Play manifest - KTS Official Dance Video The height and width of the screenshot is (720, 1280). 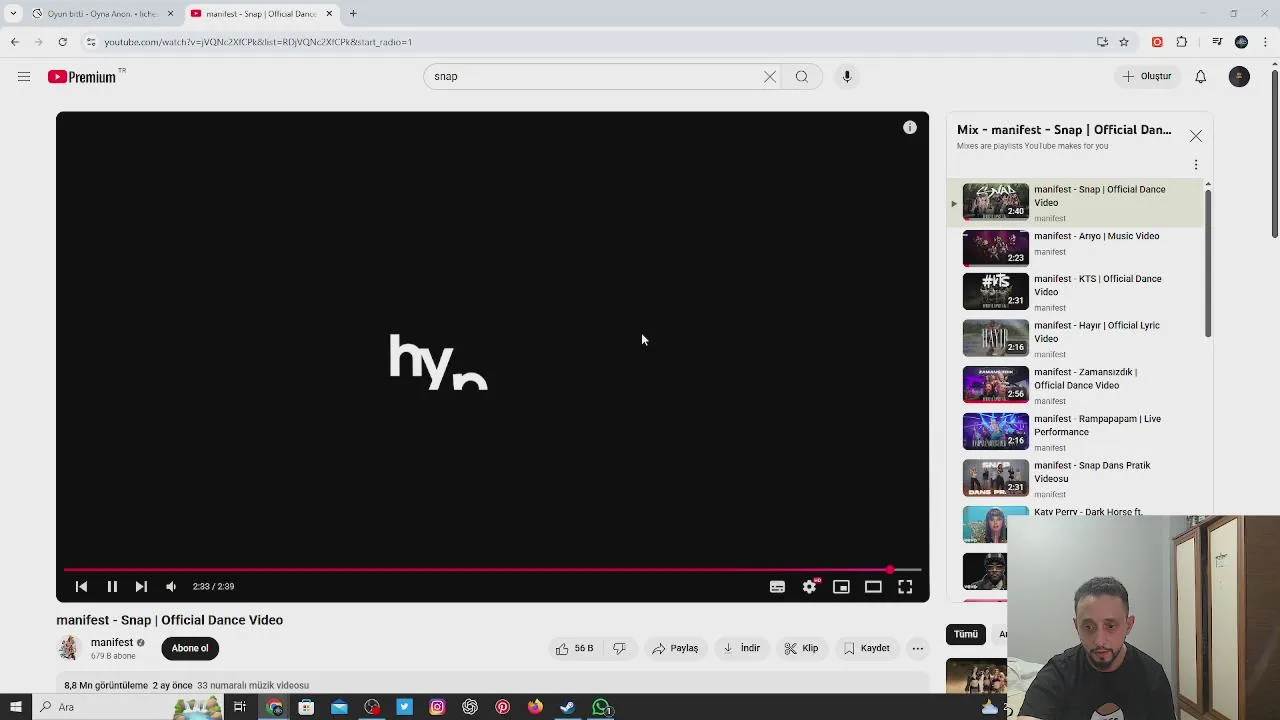click(1075, 292)
